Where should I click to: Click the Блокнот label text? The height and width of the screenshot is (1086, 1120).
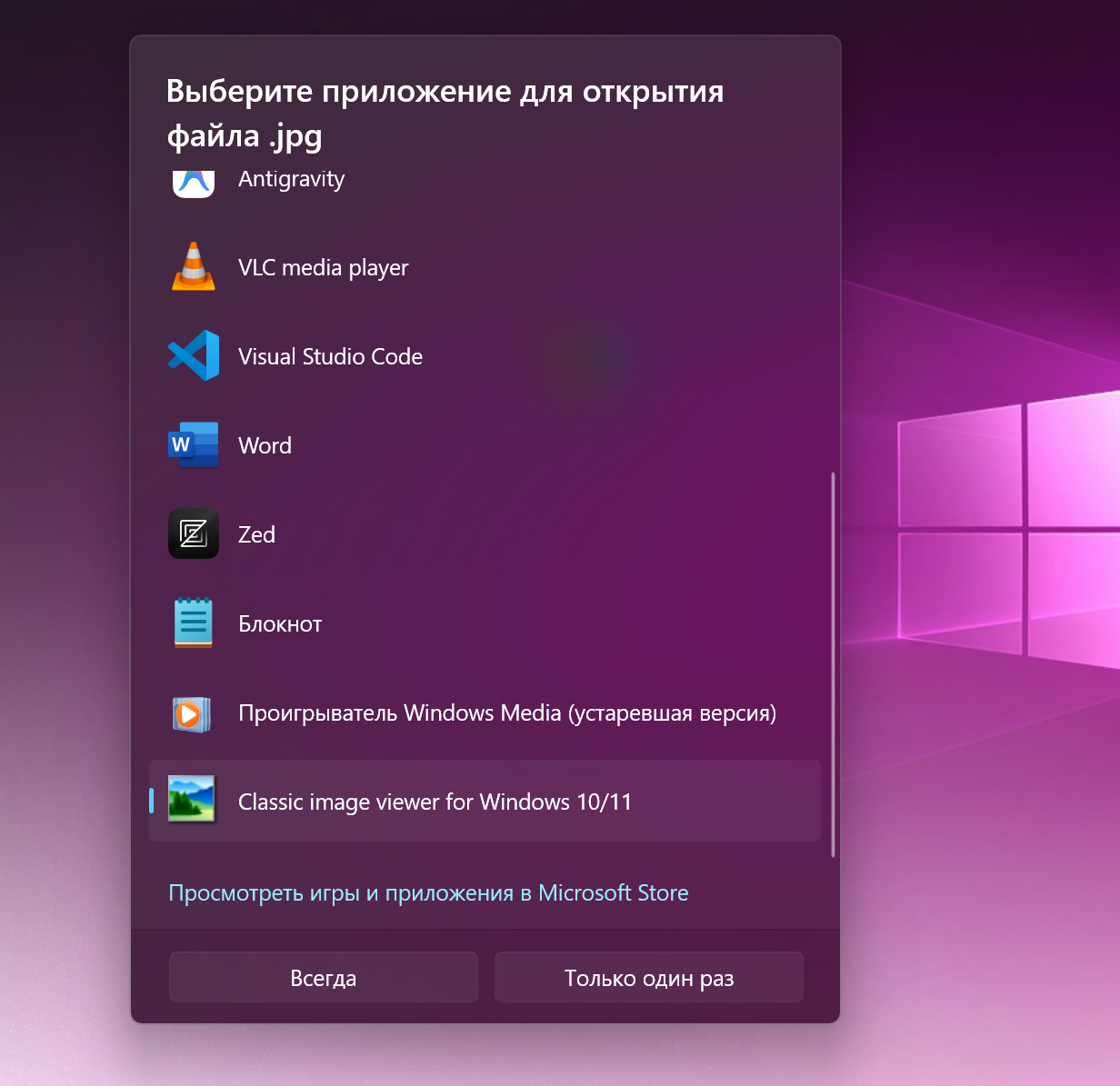click(x=280, y=624)
